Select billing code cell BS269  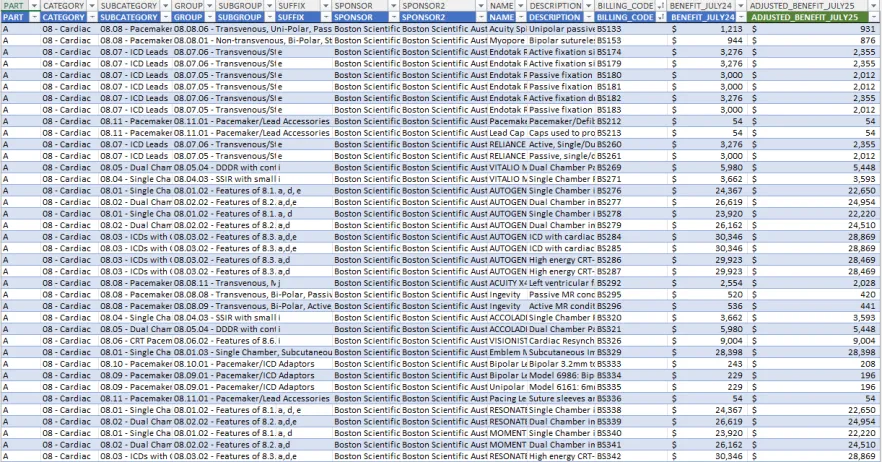(631, 167)
